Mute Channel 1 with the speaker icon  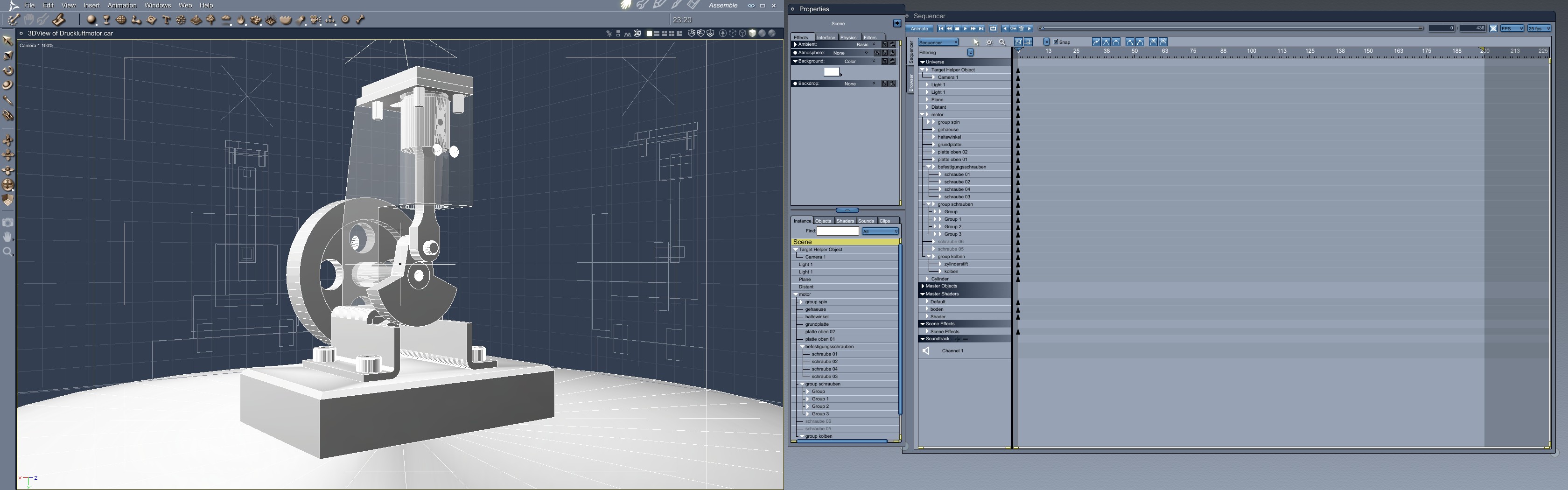(x=926, y=350)
